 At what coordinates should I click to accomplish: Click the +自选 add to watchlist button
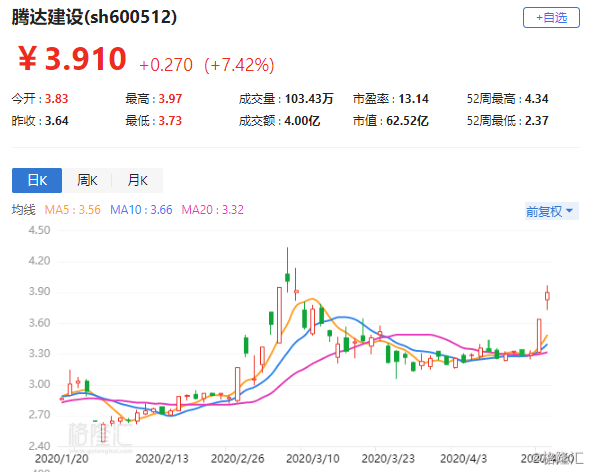tap(551, 17)
